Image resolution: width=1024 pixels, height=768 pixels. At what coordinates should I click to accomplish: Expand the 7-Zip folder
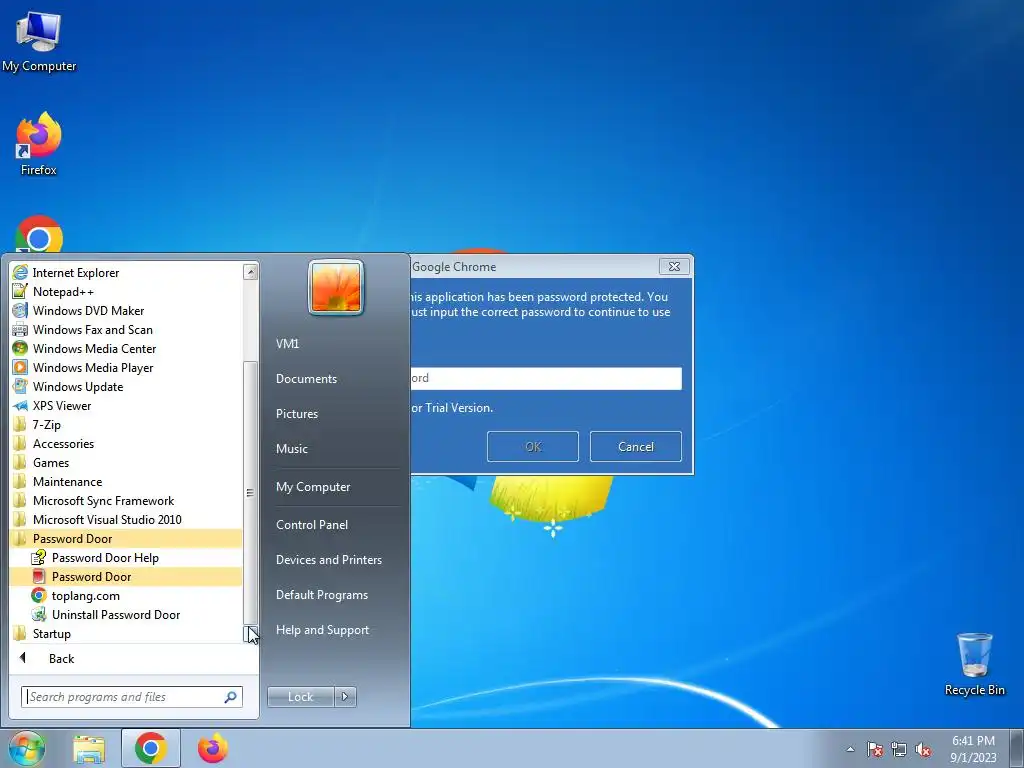pos(126,424)
